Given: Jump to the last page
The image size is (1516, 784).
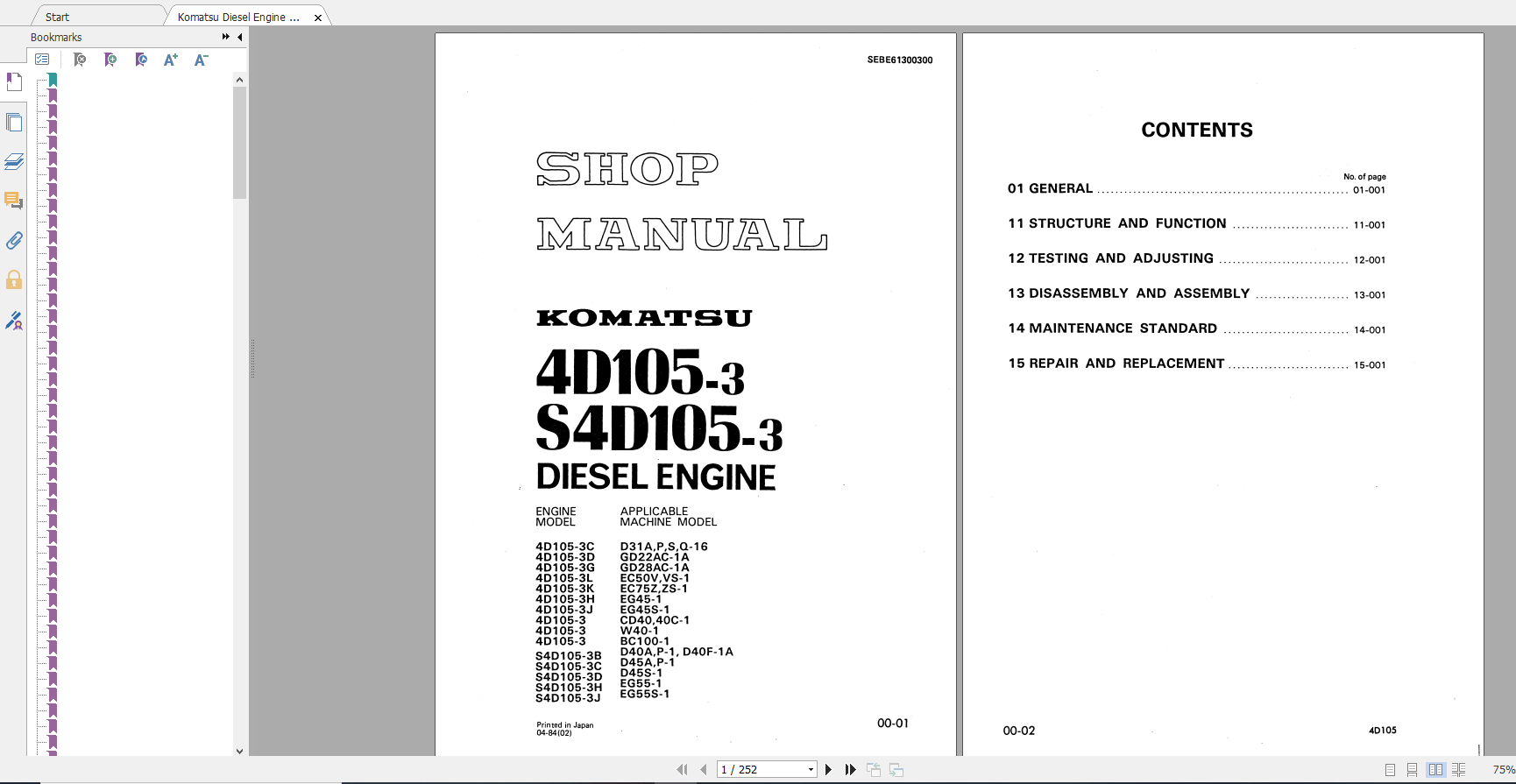Looking at the screenshot, I should point(850,769).
